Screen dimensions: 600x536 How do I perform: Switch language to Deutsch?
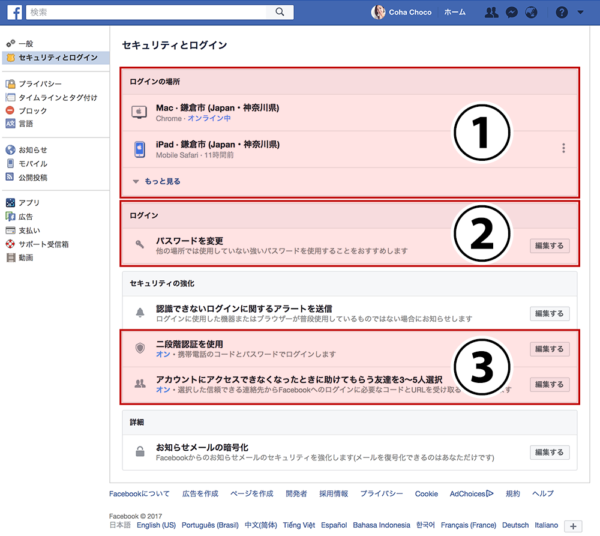click(515, 525)
